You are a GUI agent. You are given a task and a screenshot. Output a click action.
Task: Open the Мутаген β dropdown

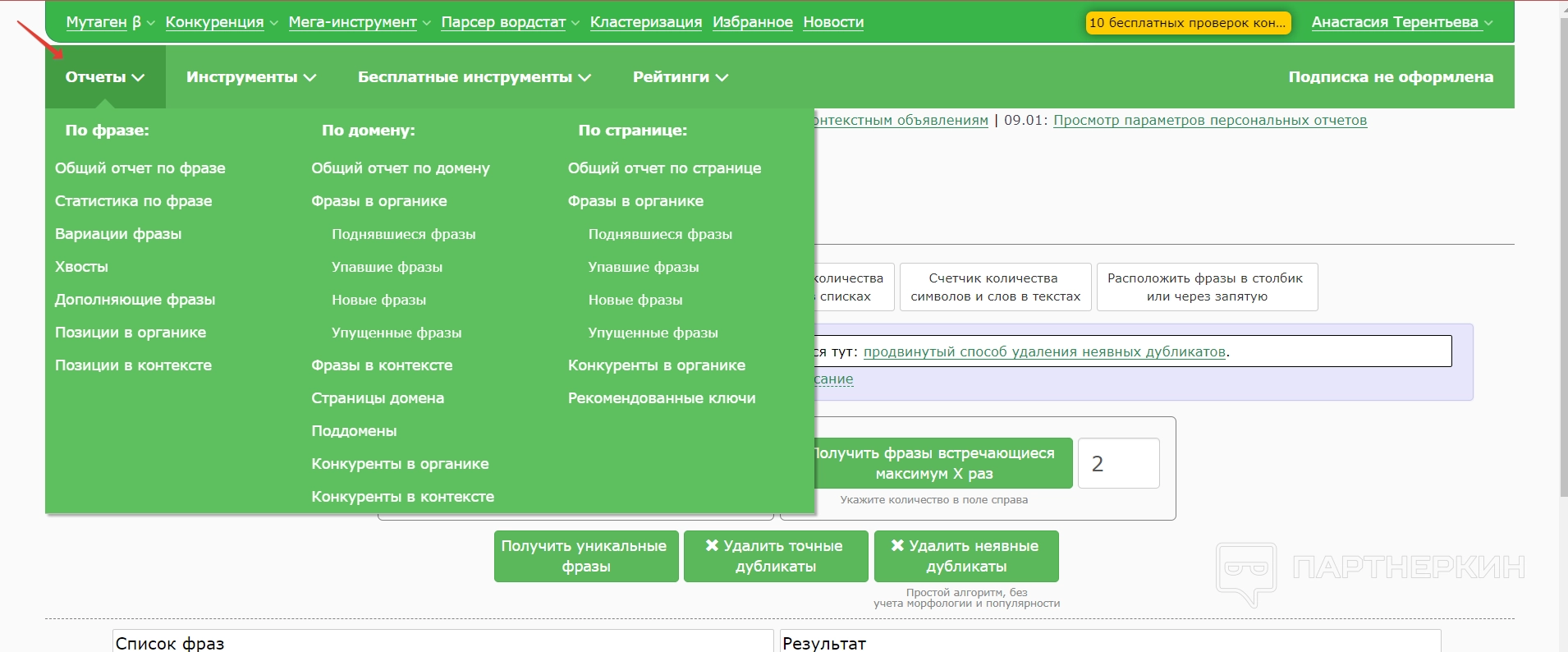[110, 22]
